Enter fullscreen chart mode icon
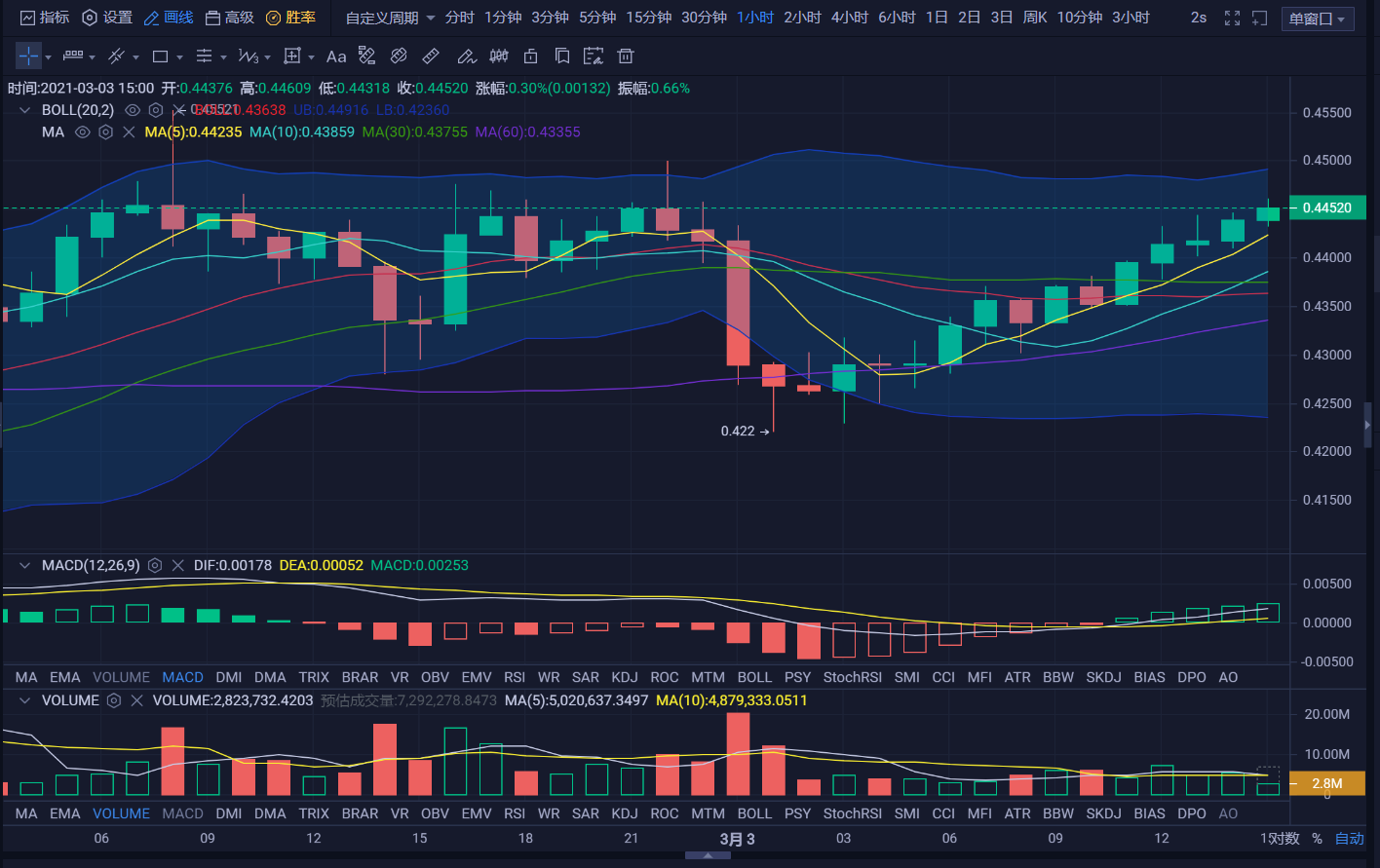This screenshot has height=868, width=1380. [x=1232, y=18]
